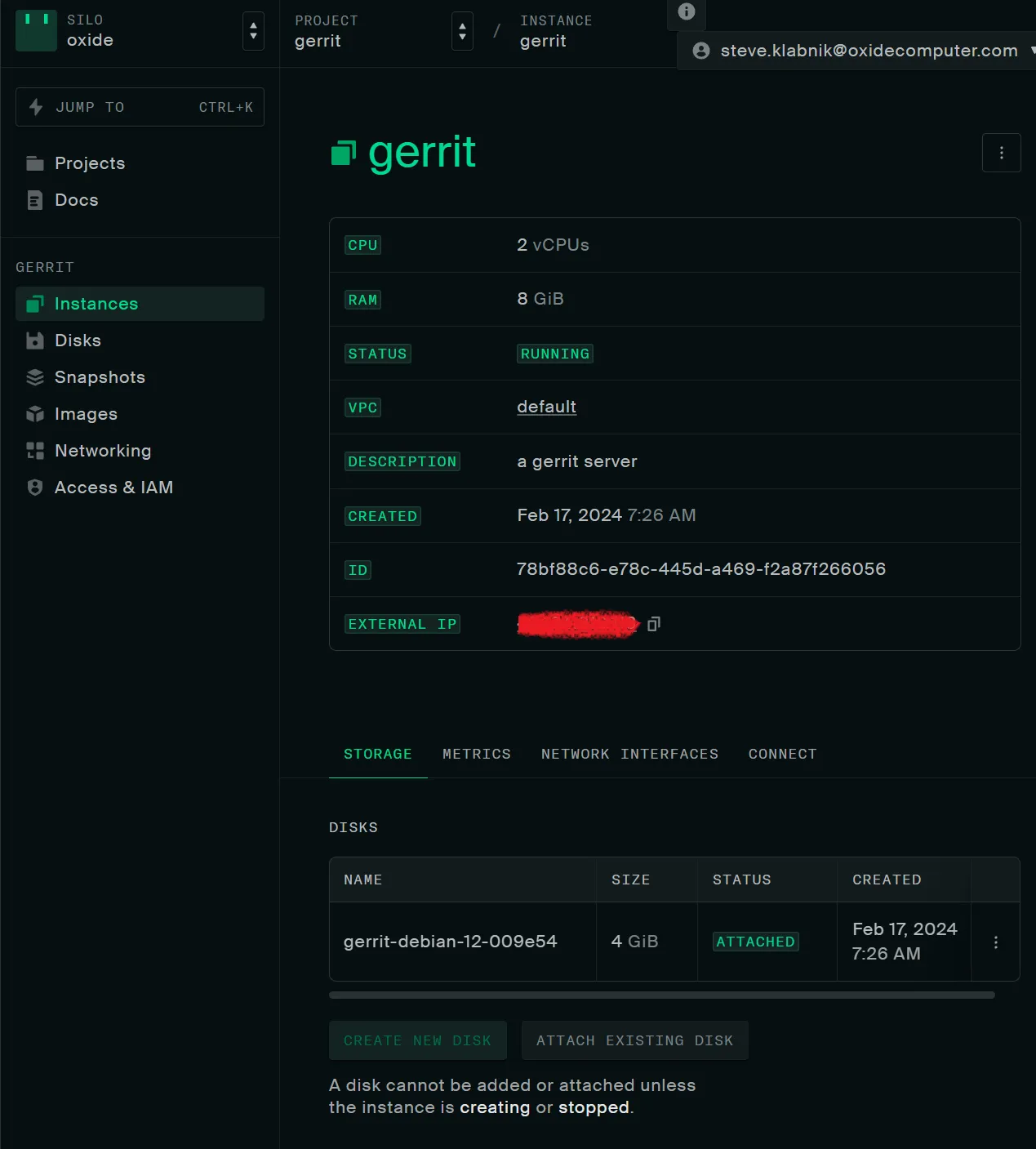Open the project picker arrows

click(462, 31)
